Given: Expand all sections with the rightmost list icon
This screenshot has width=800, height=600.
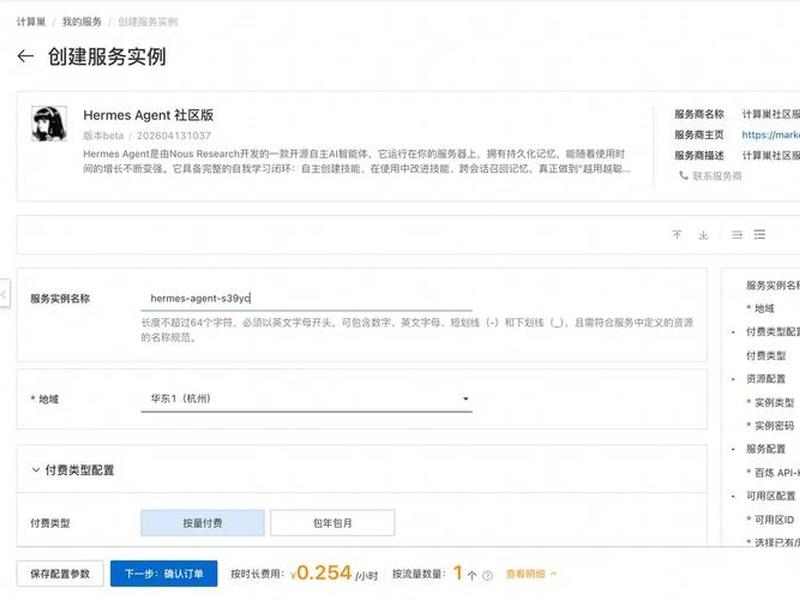Looking at the screenshot, I should click(760, 234).
